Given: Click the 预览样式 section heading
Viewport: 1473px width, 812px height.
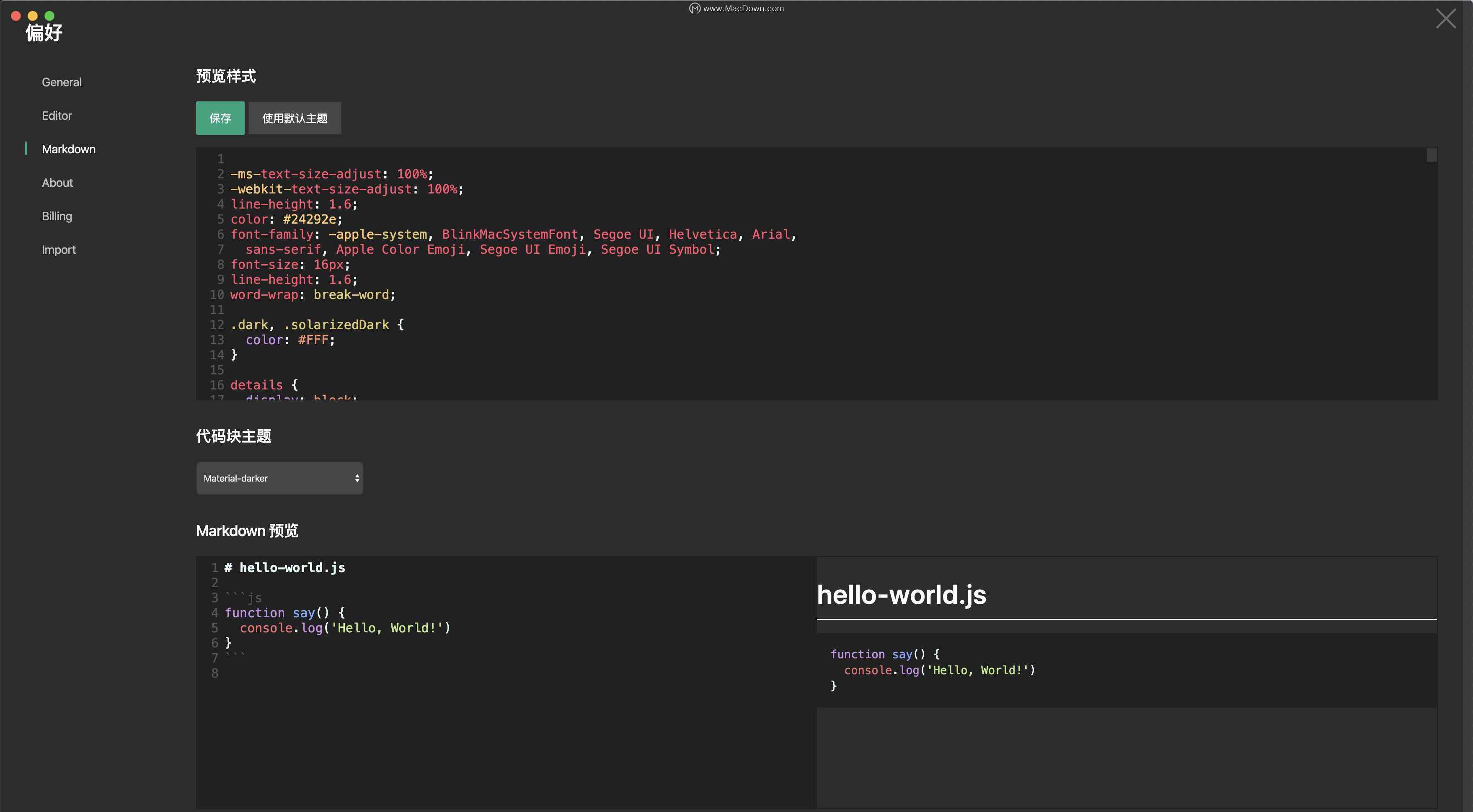Looking at the screenshot, I should tap(226, 76).
